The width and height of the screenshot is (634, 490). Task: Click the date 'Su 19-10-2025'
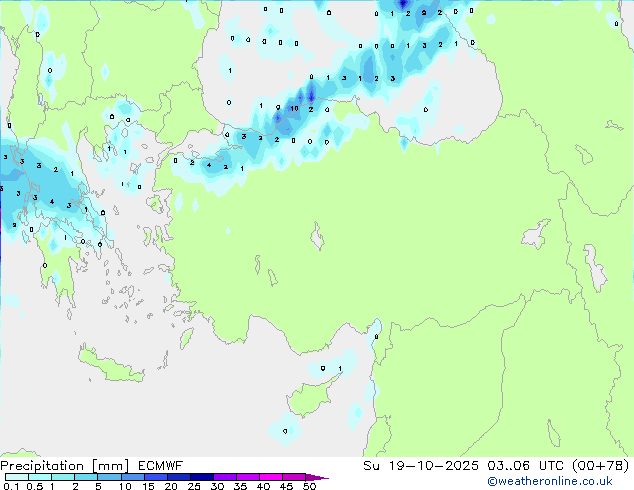[421, 466]
